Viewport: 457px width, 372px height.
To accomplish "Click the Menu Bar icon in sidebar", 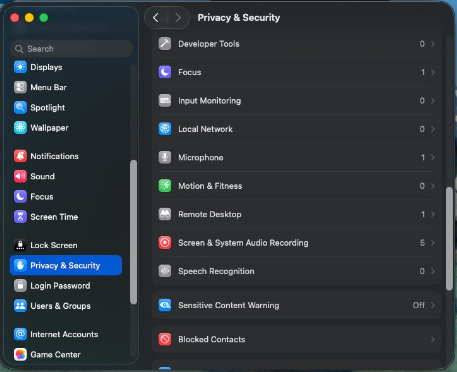I will click(20, 87).
